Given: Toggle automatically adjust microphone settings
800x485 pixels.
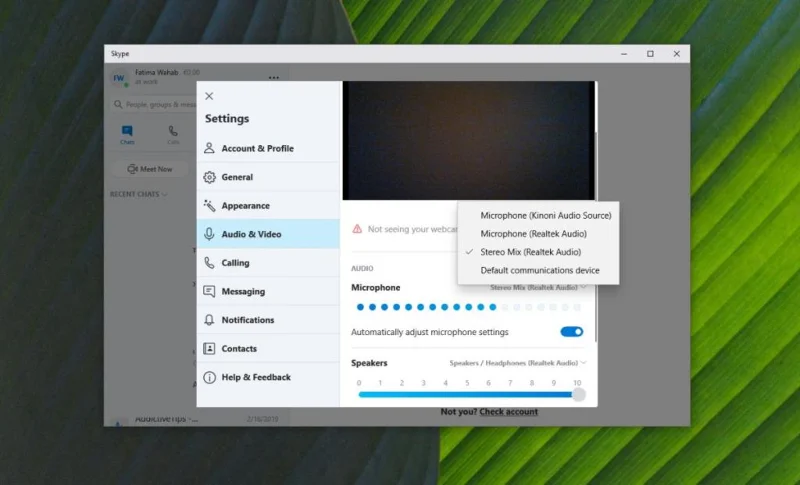Looking at the screenshot, I should click(x=571, y=332).
